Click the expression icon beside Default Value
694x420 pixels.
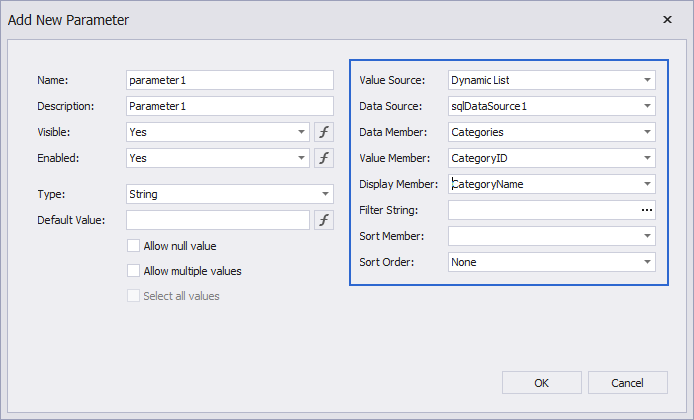(x=324, y=220)
